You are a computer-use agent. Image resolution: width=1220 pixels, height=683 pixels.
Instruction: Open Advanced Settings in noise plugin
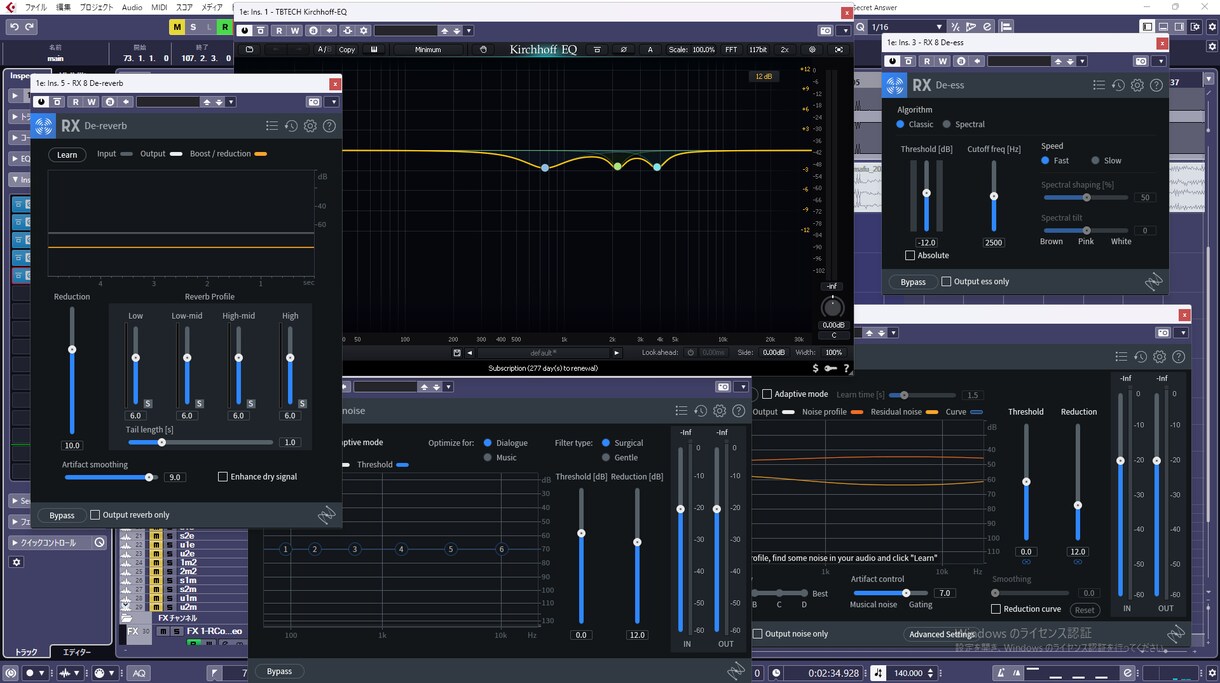click(x=941, y=634)
